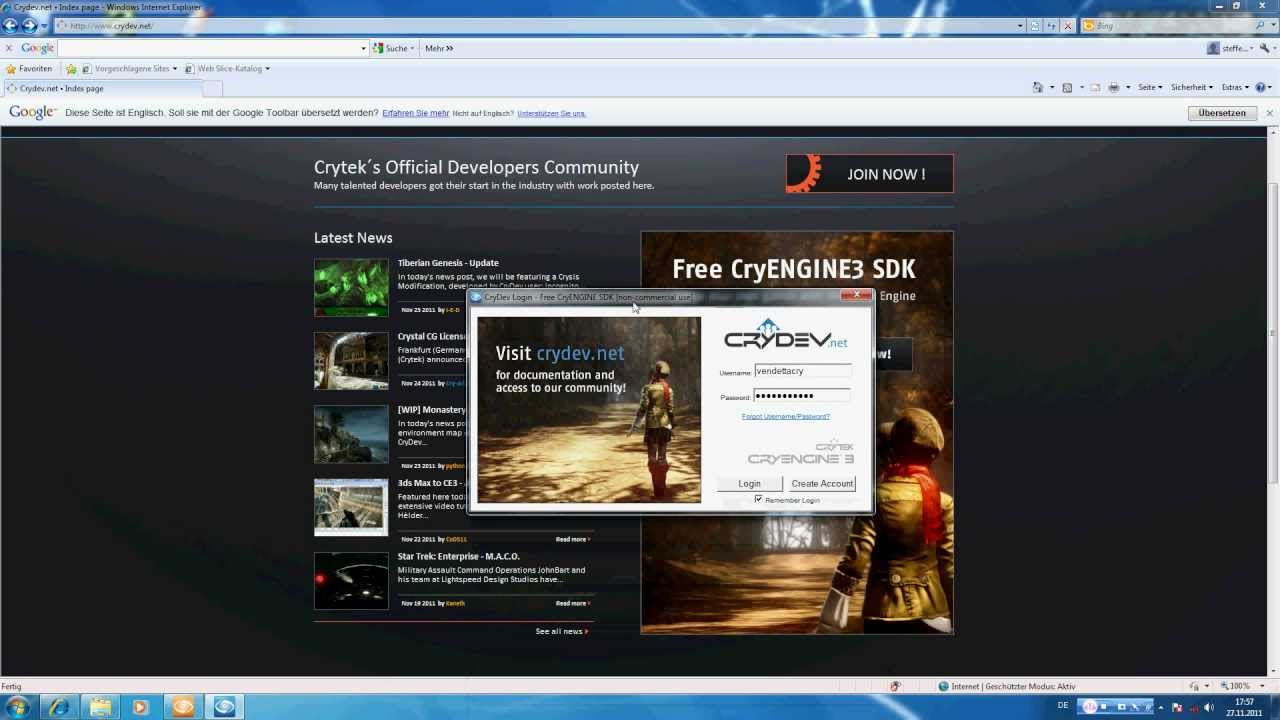Open Web Slice-Katalog dropdown
This screenshot has width=1280, height=720.
228,69
